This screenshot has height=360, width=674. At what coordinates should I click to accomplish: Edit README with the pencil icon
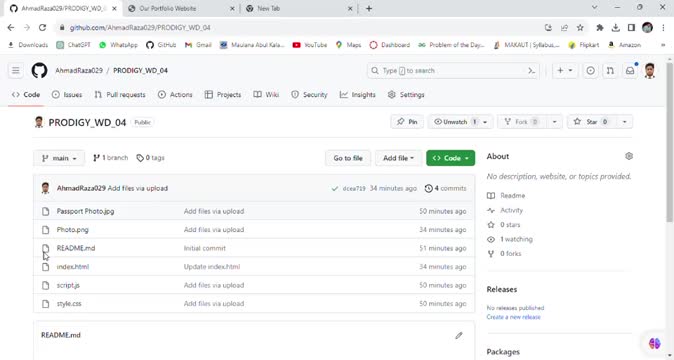click(x=459, y=335)
